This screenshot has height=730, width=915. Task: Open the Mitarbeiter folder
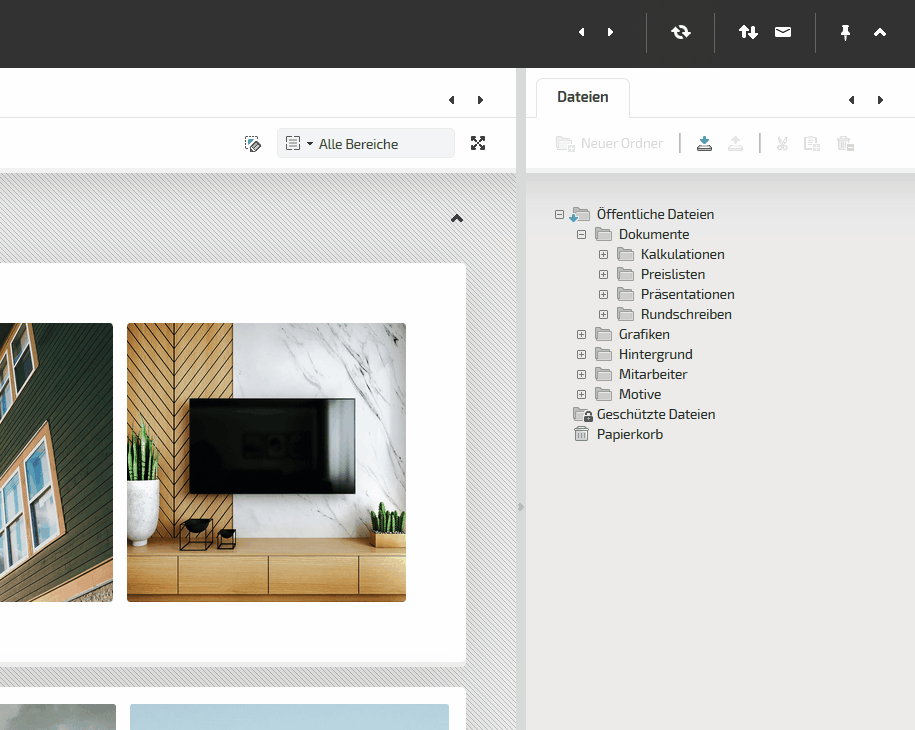click(x=652, y=374)
